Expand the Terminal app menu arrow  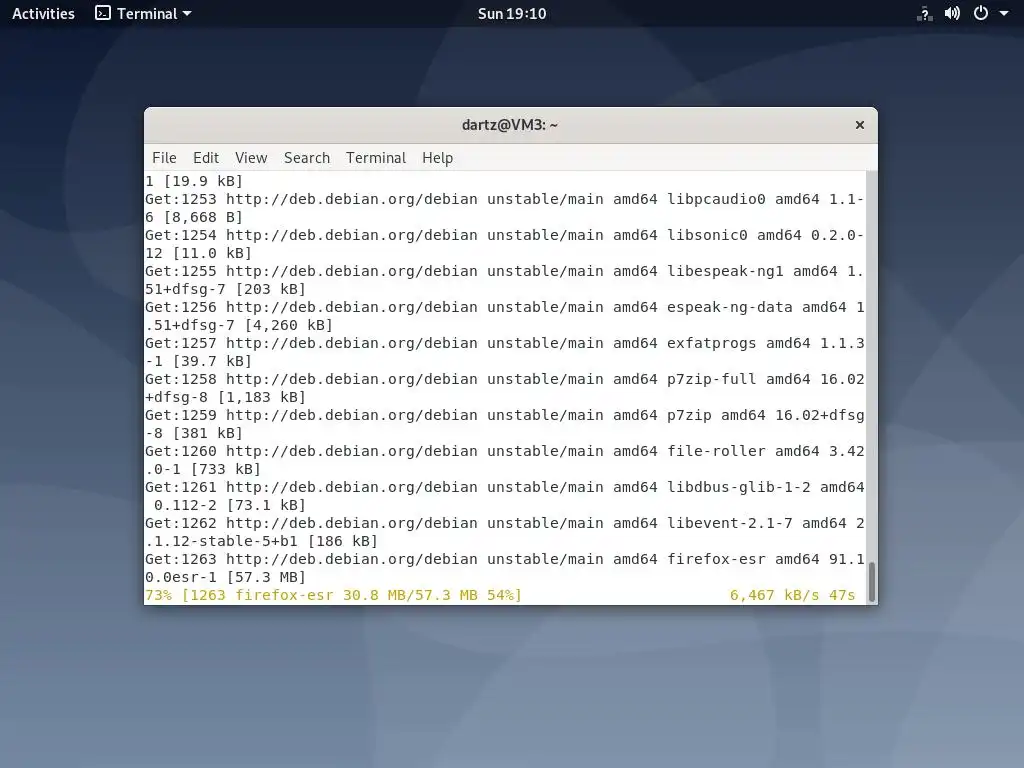[187, 14]
